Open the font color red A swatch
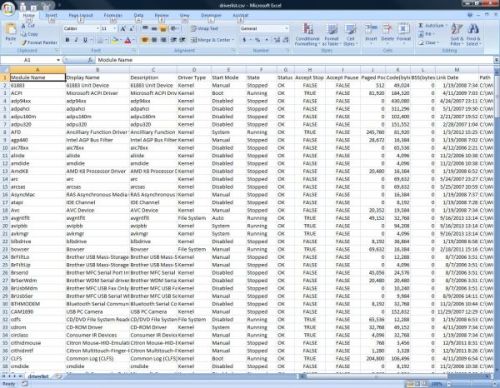 click(128, 40)
